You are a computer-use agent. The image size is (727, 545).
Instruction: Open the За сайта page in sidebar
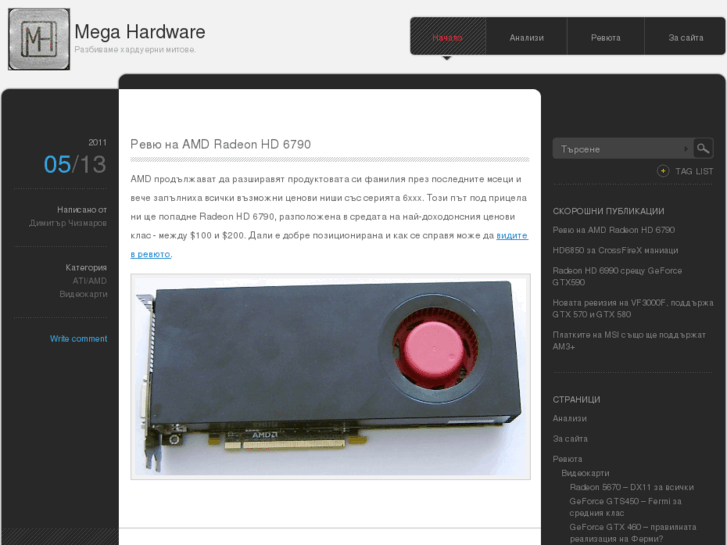(570, 439)
